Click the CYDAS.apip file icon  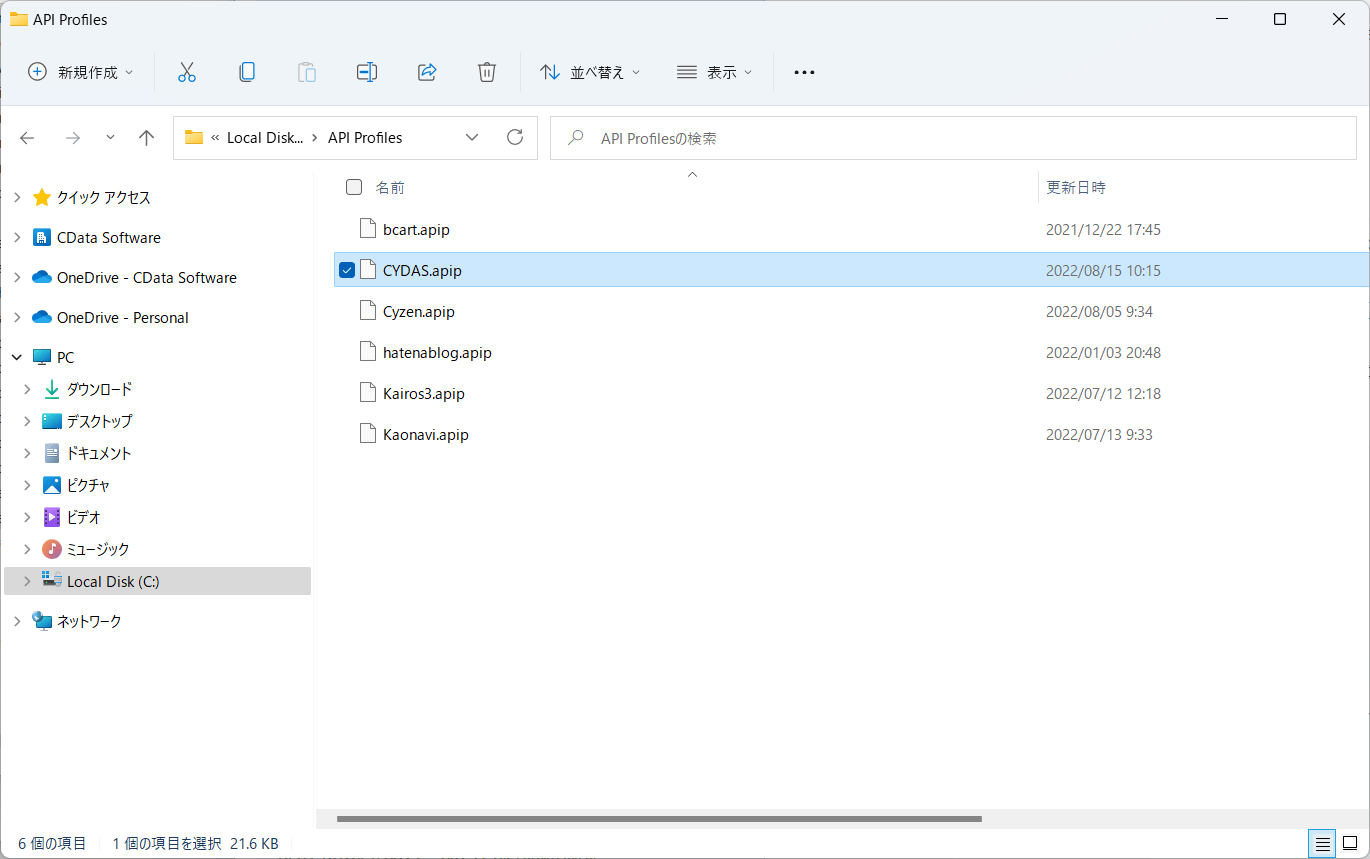[367, 270]
